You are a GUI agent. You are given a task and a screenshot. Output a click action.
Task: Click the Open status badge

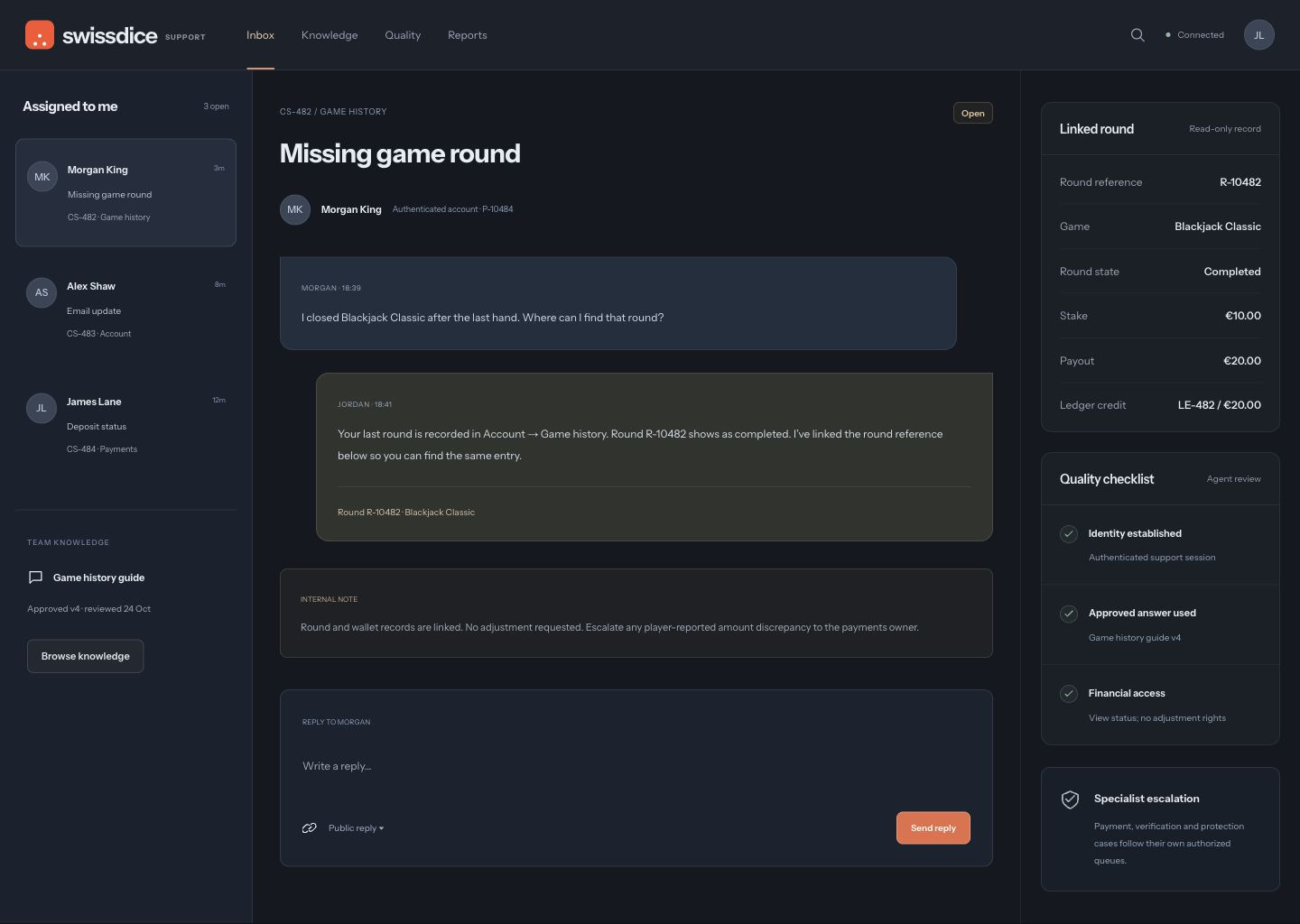[x=973, y=113]
